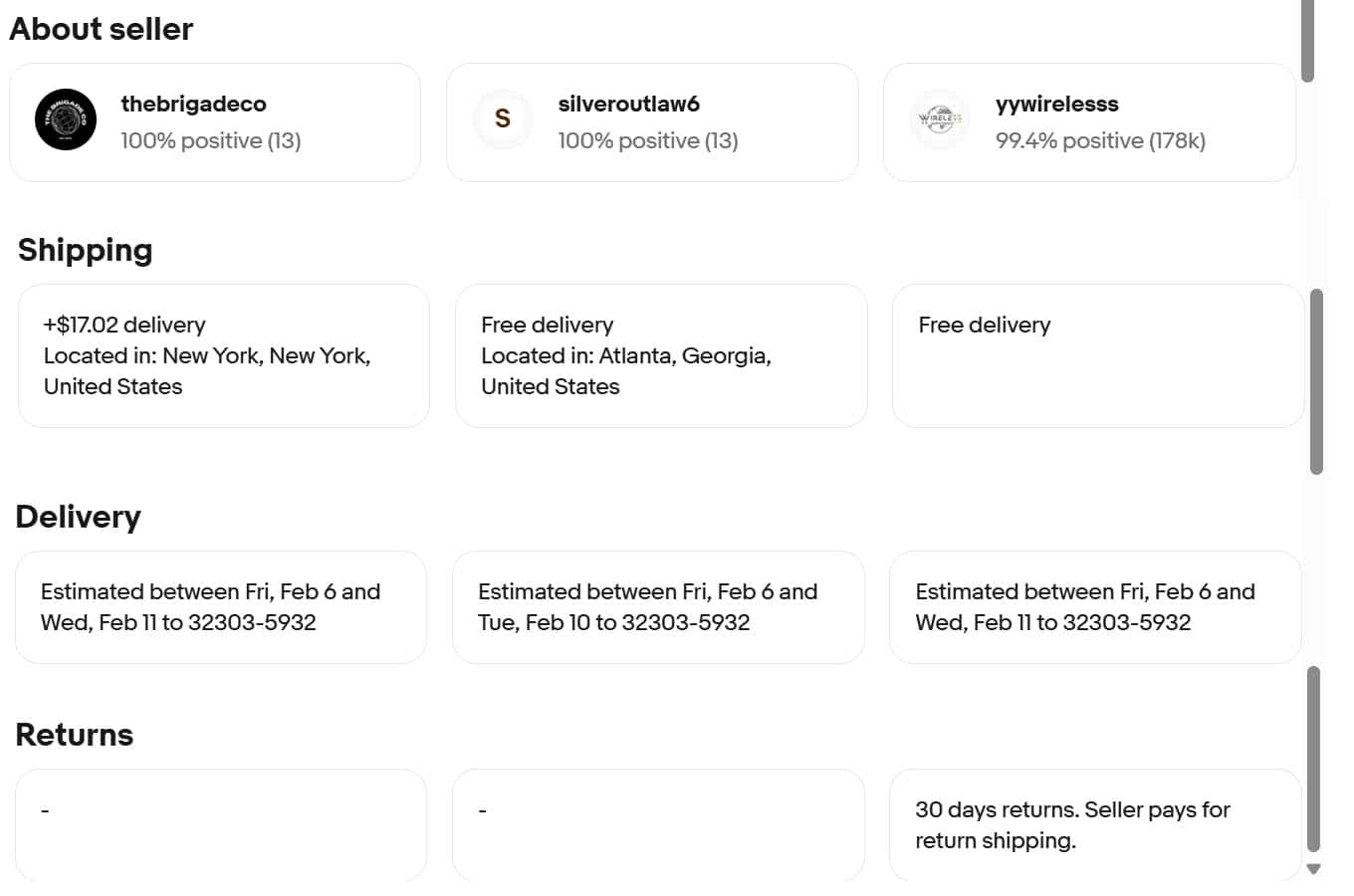This screenshot has width=1354, height=896.
Task: View yywirelesss 99.4% positive feedback
Action: coord(1099,140)
